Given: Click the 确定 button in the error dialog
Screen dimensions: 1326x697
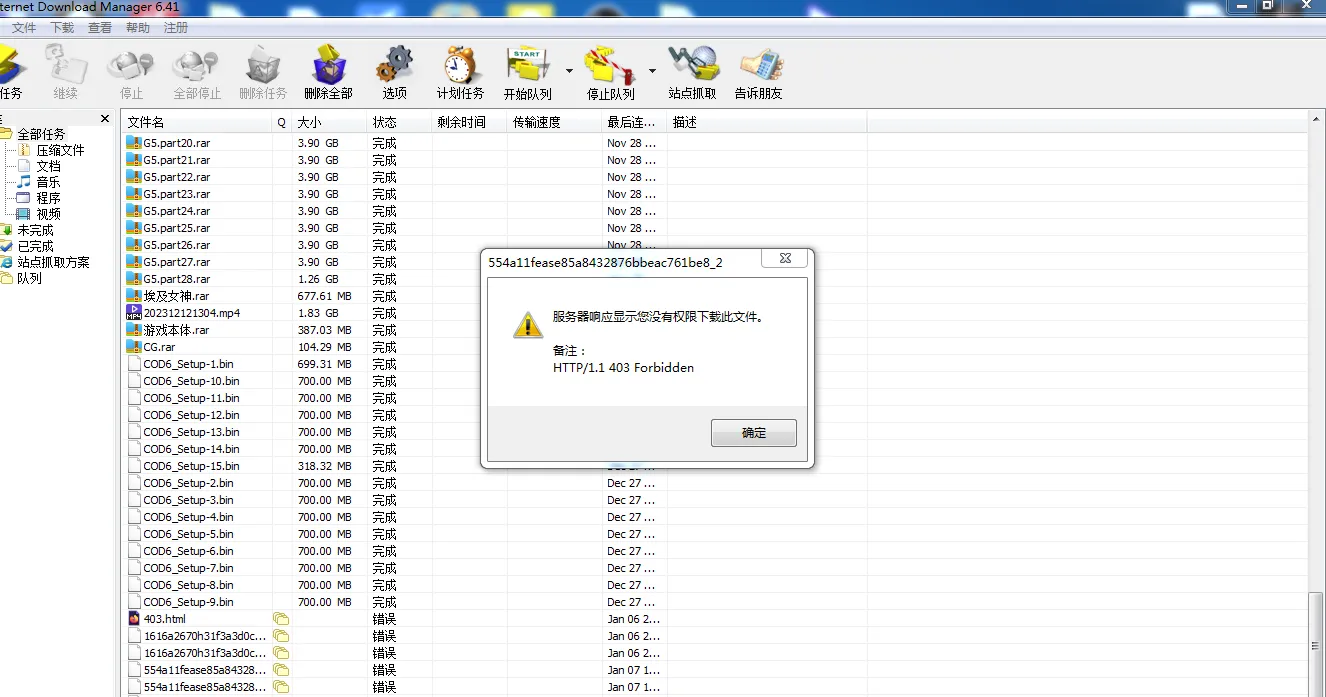Looking at the screenshot, I should click(x=753, y=432).
